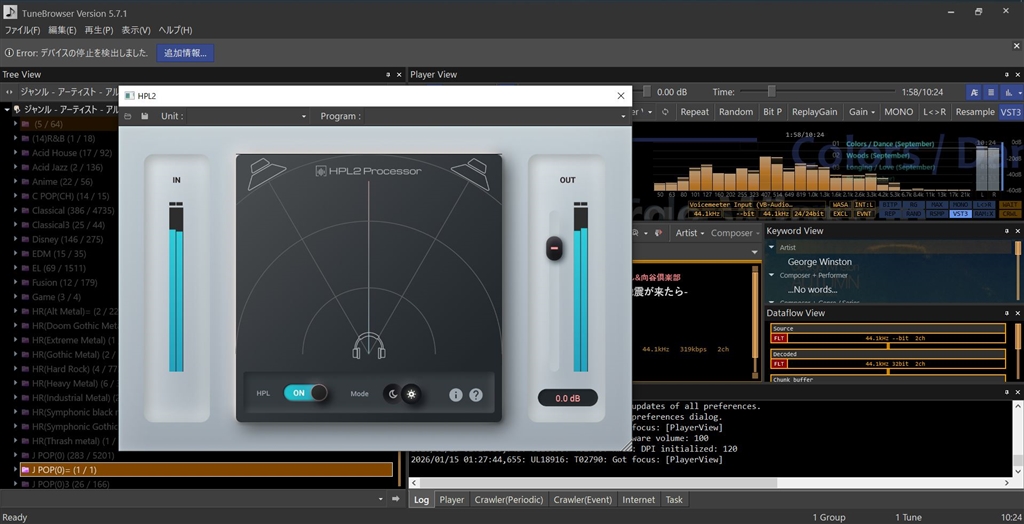This screenshot has width=1024, height=524.
Task: Click the 追加情報... button
Action: coord(185,53)
